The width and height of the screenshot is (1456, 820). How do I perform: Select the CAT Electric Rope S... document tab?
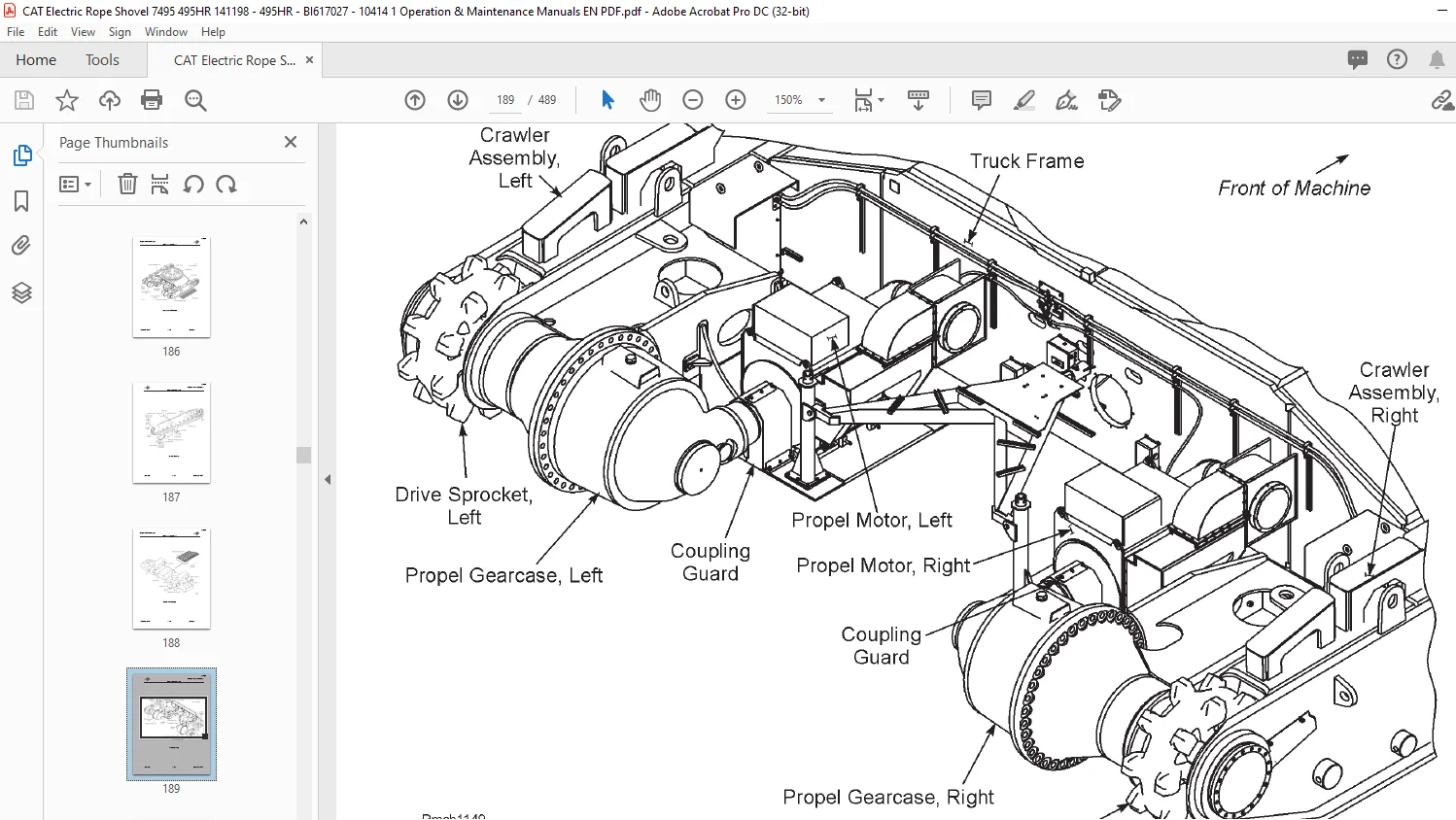pyautogui.click(x=234, y=60)
